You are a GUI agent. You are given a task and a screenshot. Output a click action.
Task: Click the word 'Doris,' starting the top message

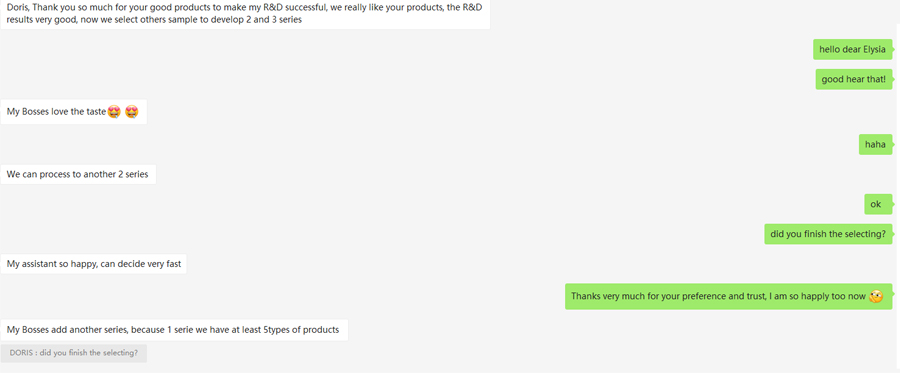18,9
